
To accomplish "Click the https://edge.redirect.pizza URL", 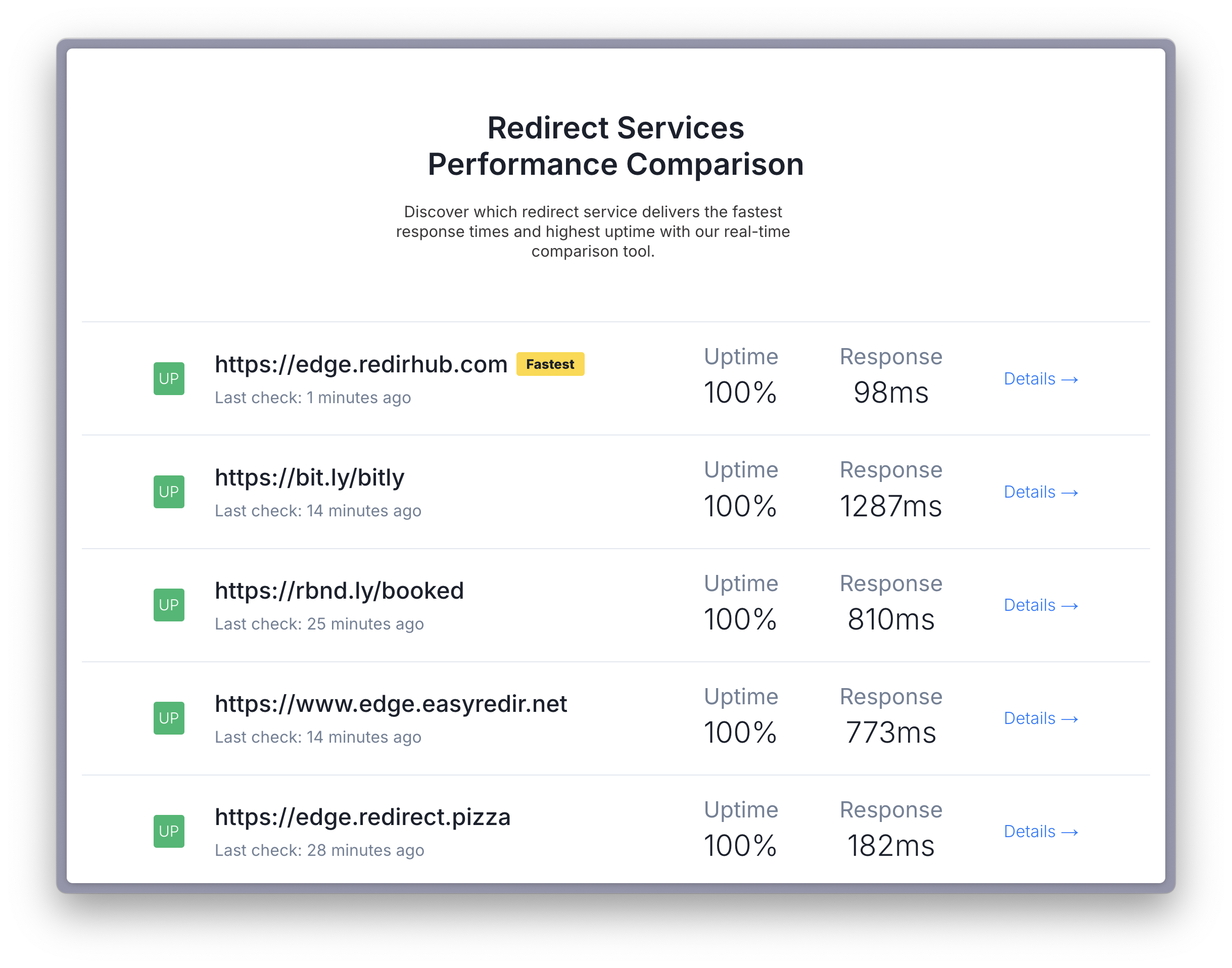I will 363,817.
